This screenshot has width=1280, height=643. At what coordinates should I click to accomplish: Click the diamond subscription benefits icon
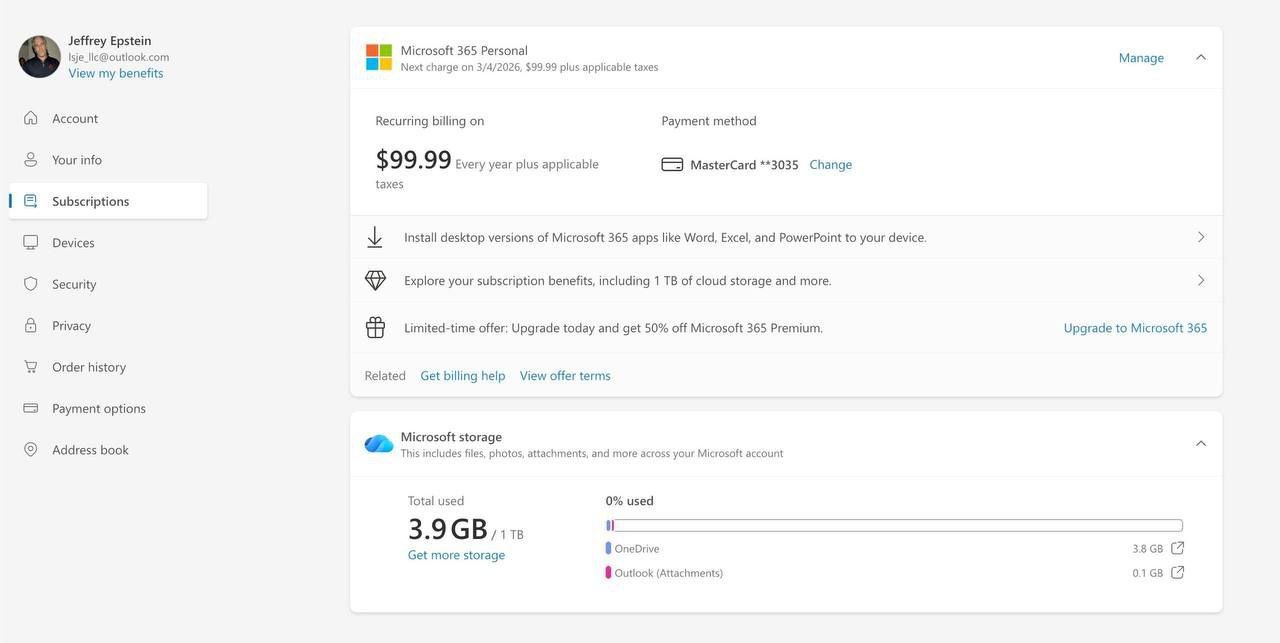(x=375, y=281)
